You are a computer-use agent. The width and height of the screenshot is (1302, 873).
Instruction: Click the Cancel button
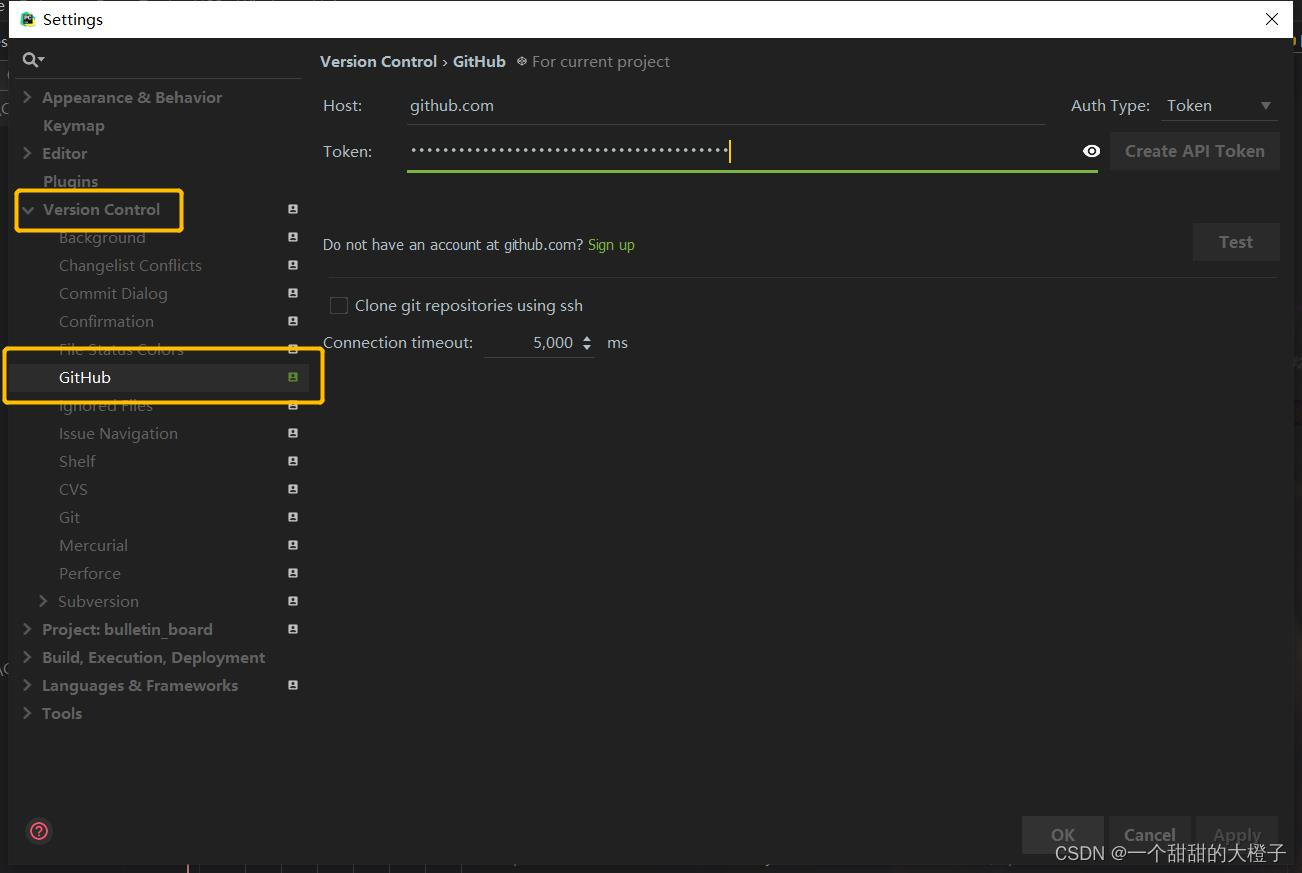[1150, 834]
